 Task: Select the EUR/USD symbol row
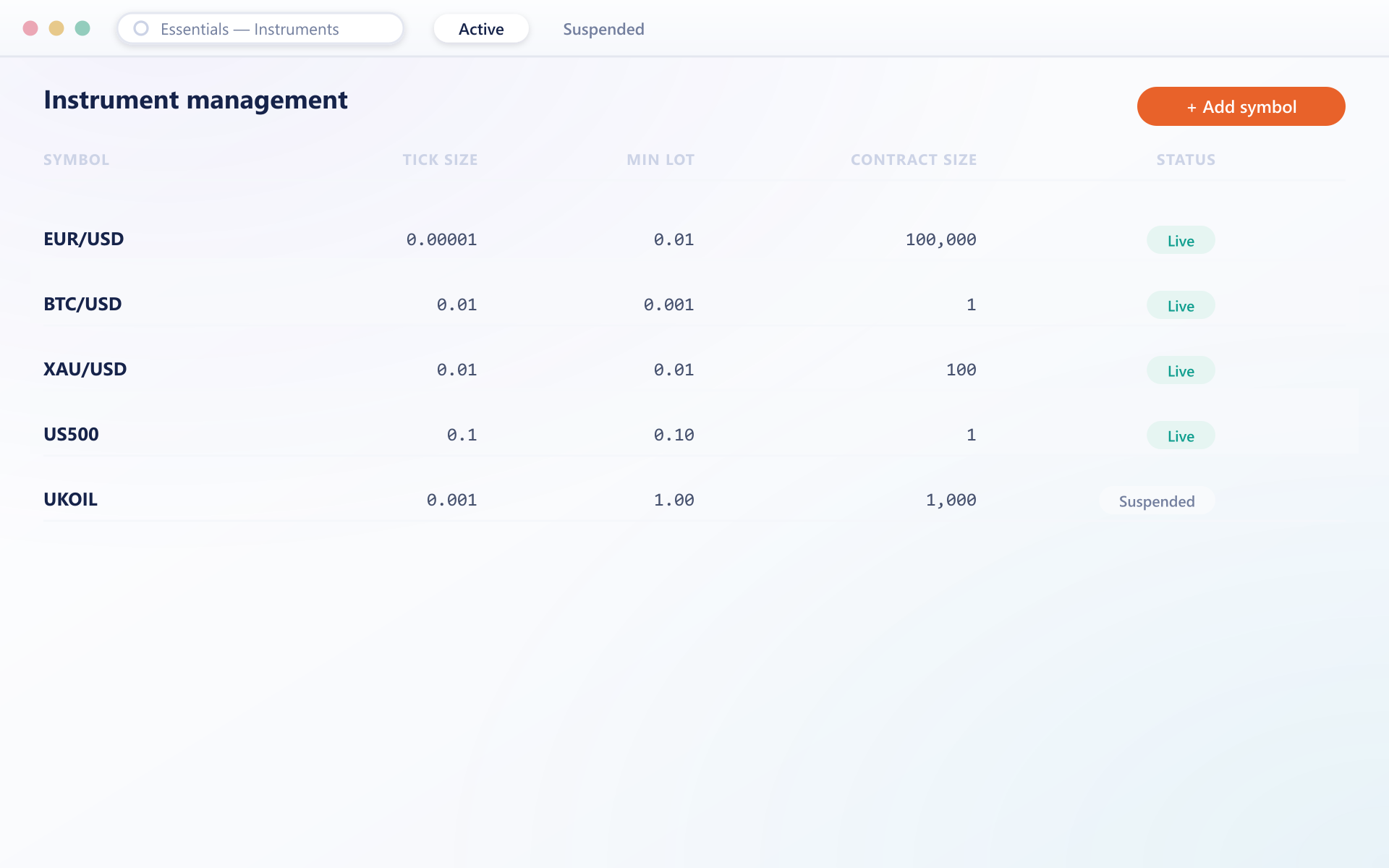694,239
